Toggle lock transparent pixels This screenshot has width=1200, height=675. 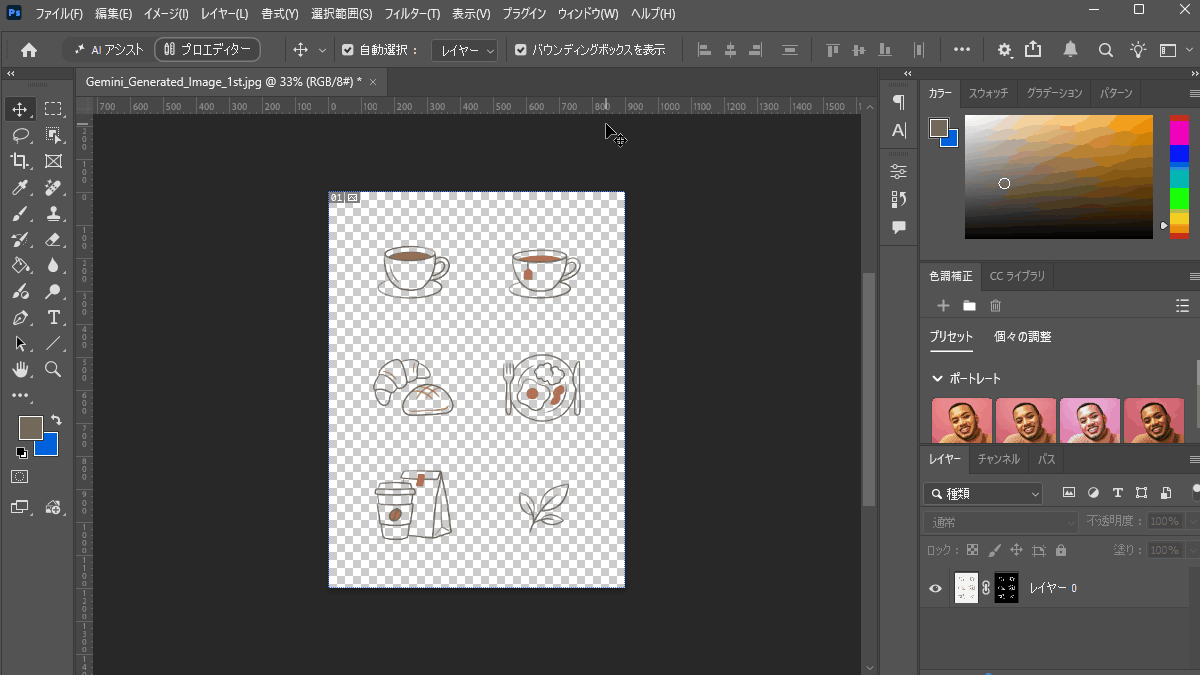click(x=972, y=550)
